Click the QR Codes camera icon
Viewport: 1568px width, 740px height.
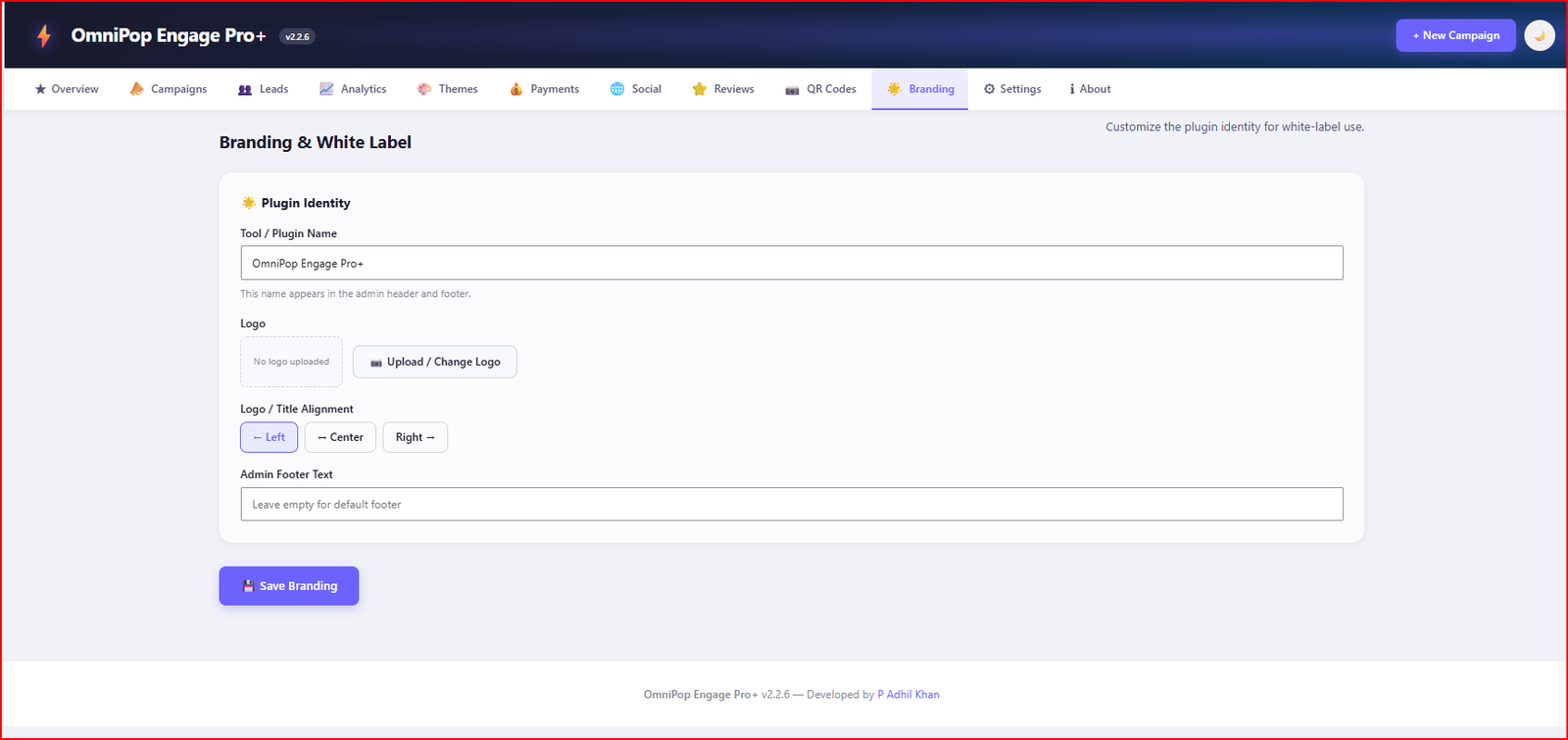coord(792,90)
